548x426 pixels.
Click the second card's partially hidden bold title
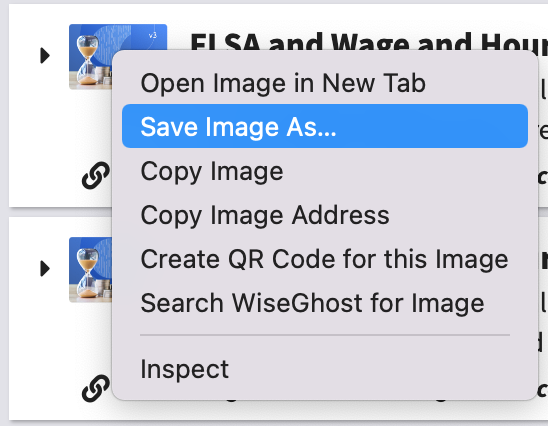click(x=544, y=260)
